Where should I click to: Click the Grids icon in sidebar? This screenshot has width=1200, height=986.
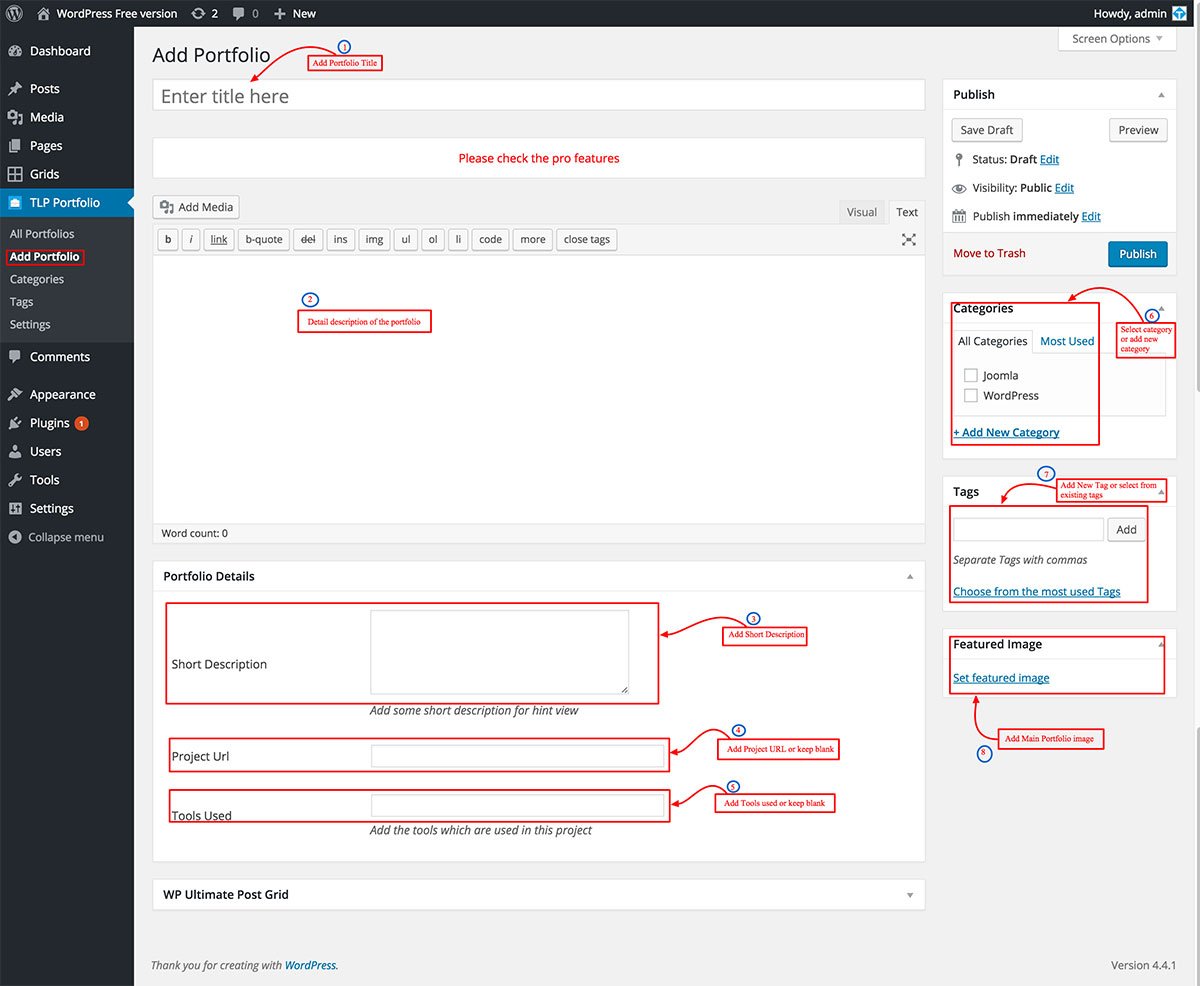[x=15, y=174]
